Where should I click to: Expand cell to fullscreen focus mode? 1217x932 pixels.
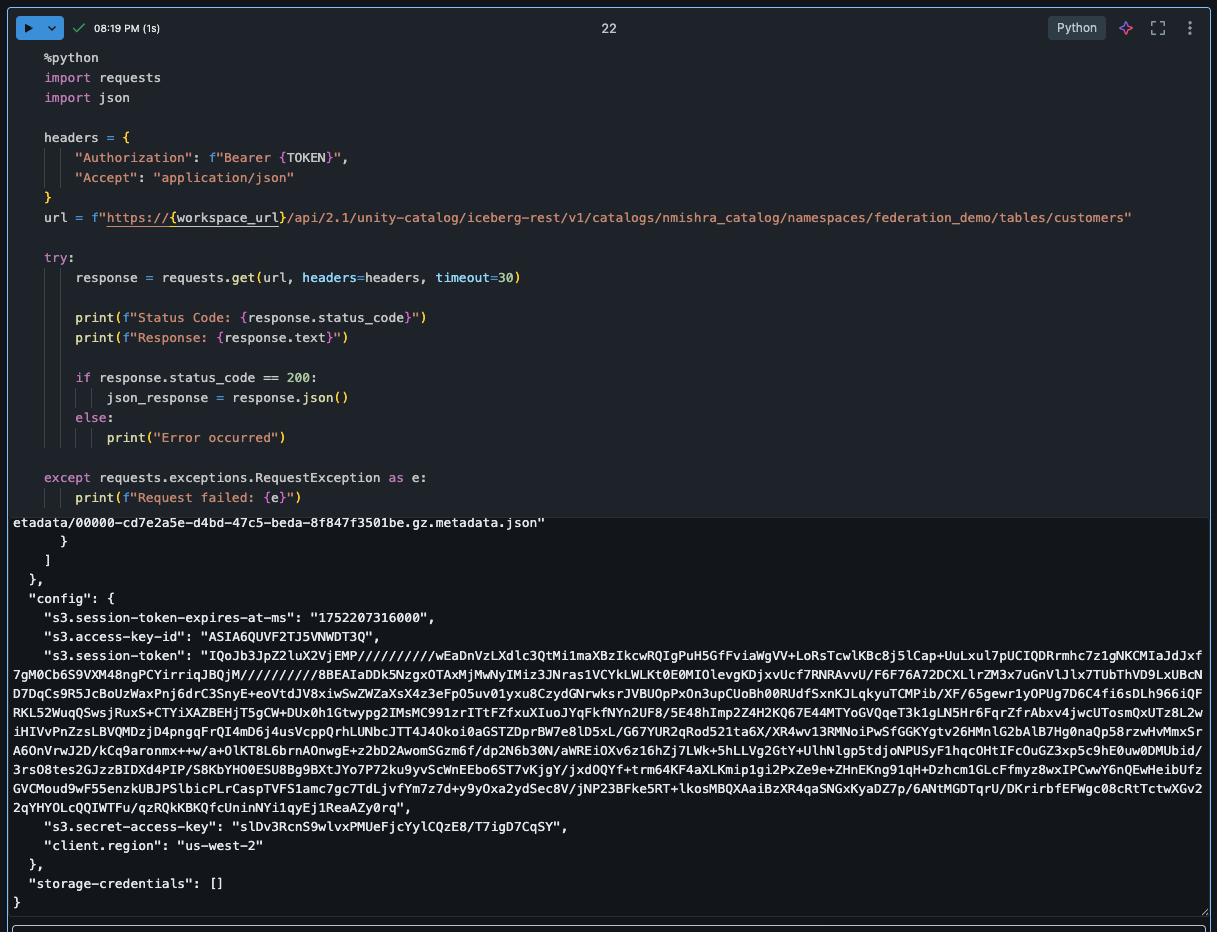point(1158,28)
